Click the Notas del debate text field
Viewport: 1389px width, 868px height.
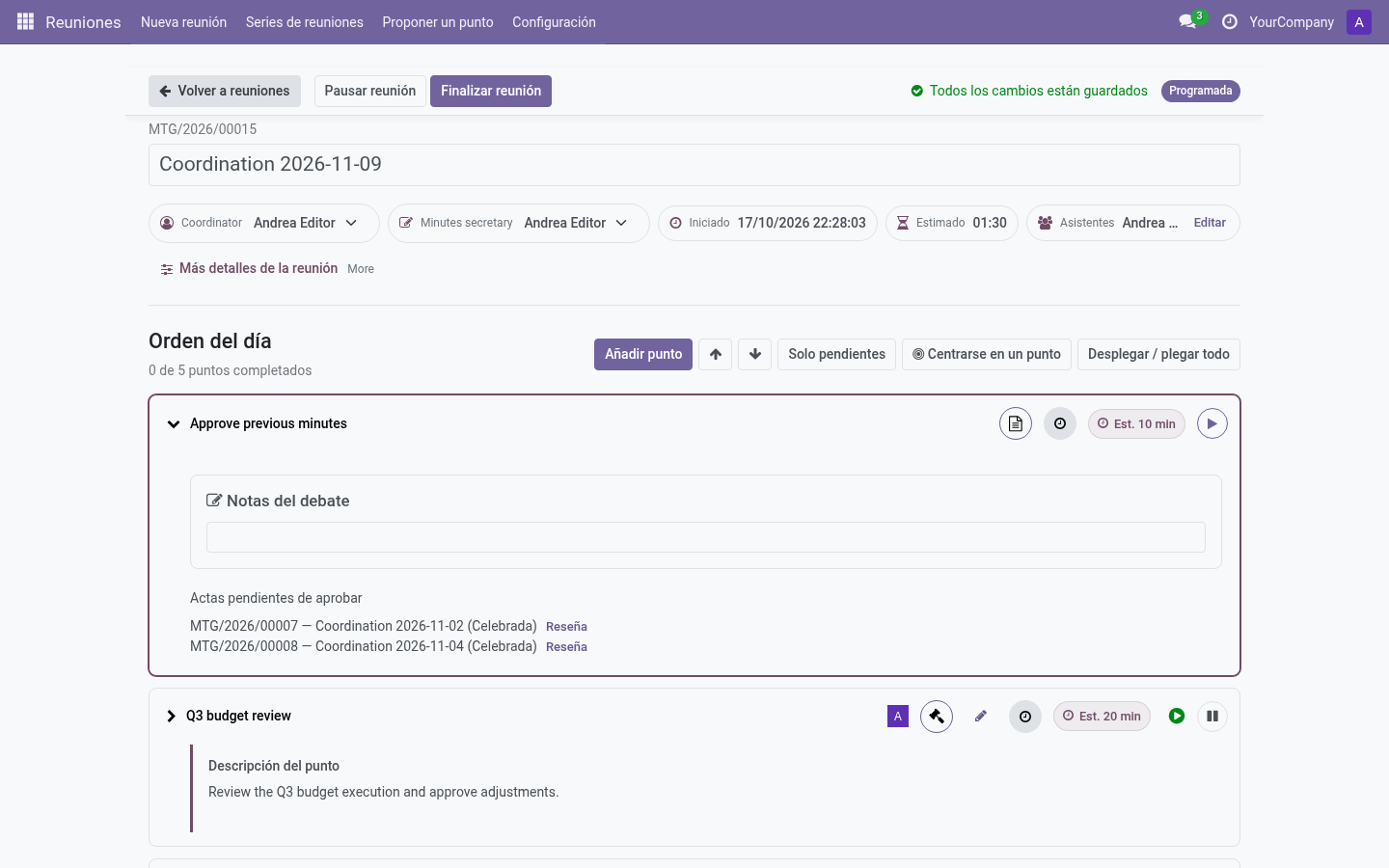(706, 537)
